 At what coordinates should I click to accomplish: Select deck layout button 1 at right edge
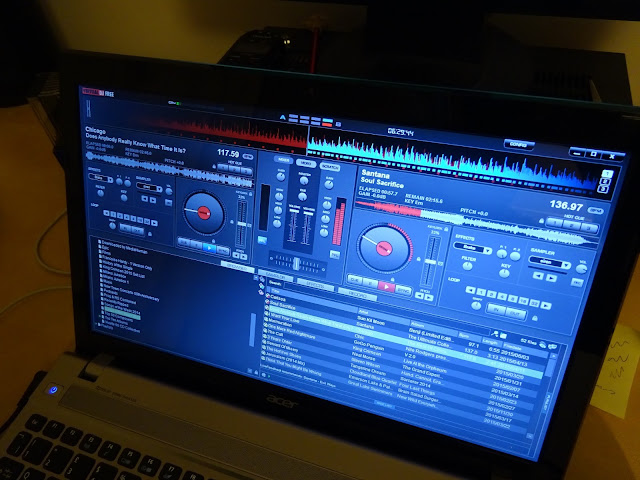[x=607, y=173]
